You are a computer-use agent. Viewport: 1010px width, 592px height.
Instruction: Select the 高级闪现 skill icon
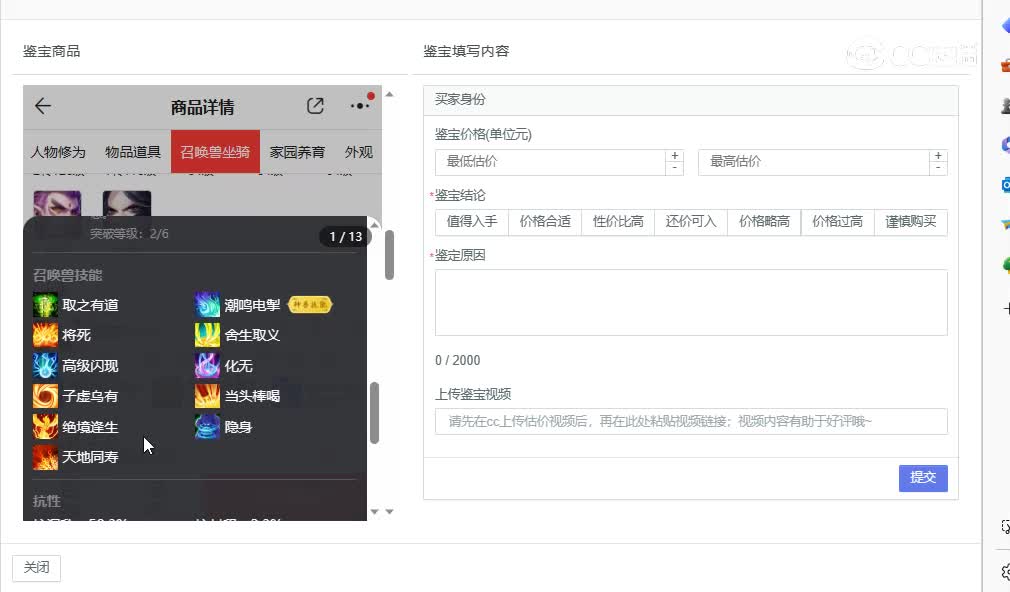[45, 366]
